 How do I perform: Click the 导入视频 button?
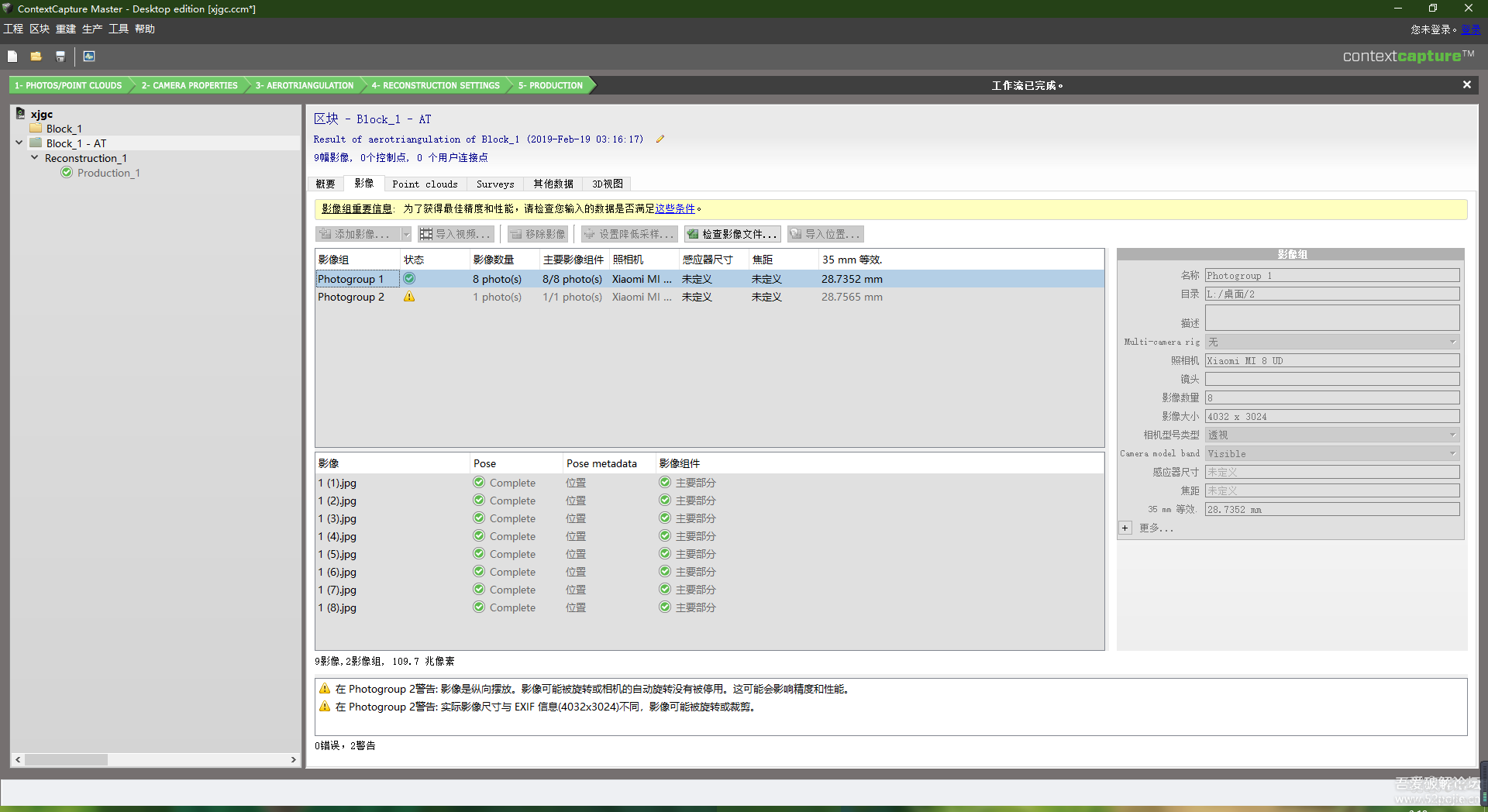click(456, 234)
